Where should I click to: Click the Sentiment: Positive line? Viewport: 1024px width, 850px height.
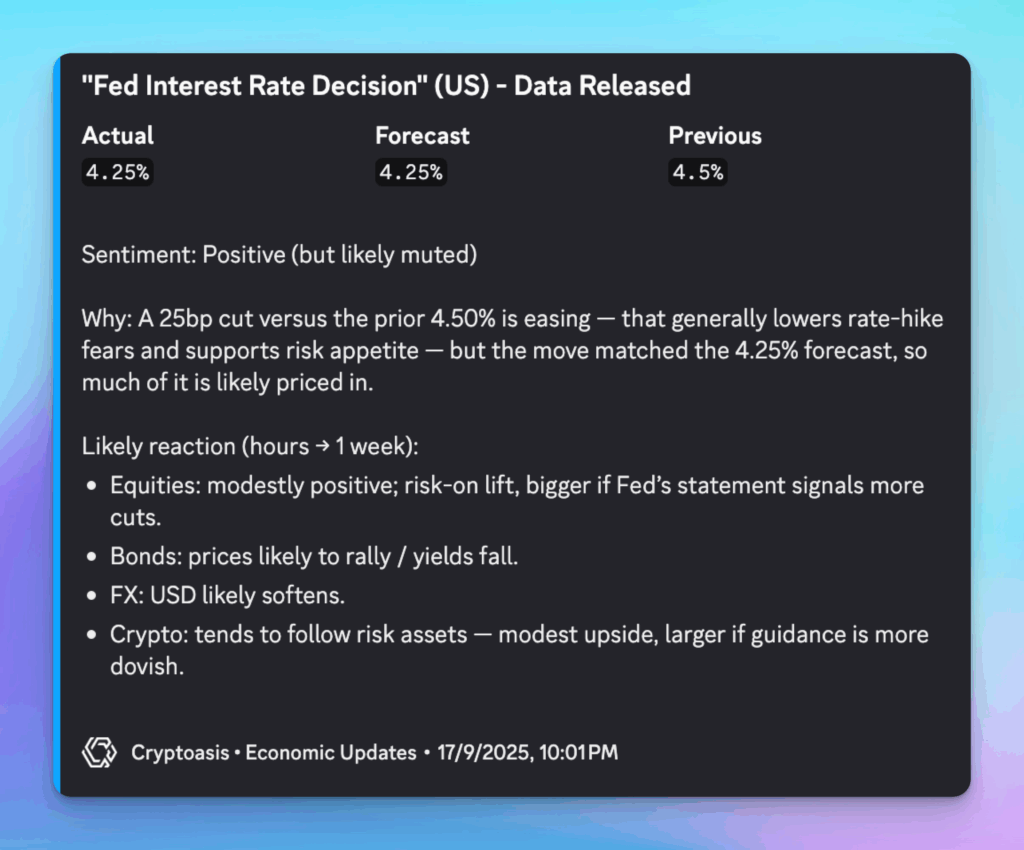[x=279, y=255]
